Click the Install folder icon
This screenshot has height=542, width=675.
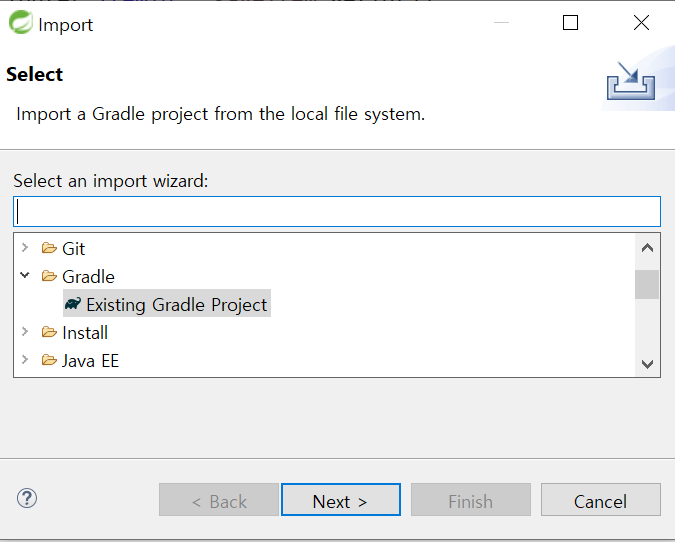click(49, 333)
